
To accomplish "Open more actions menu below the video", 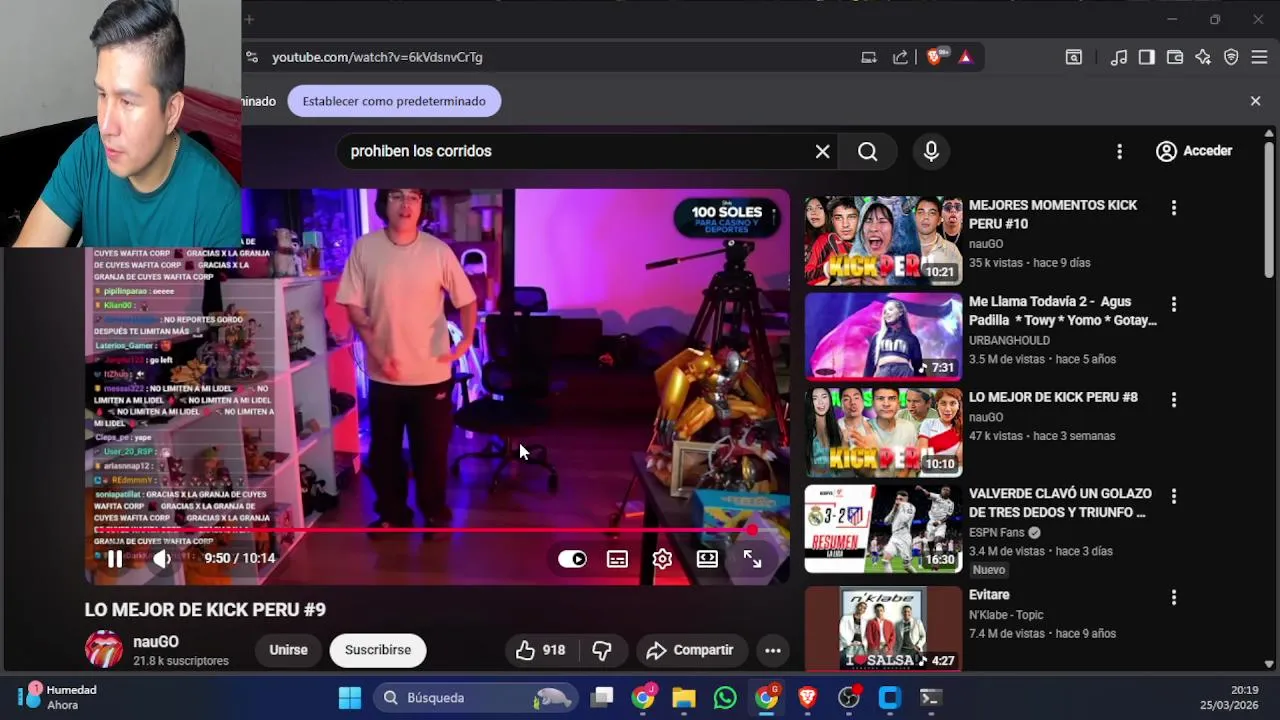I will 773,650.
